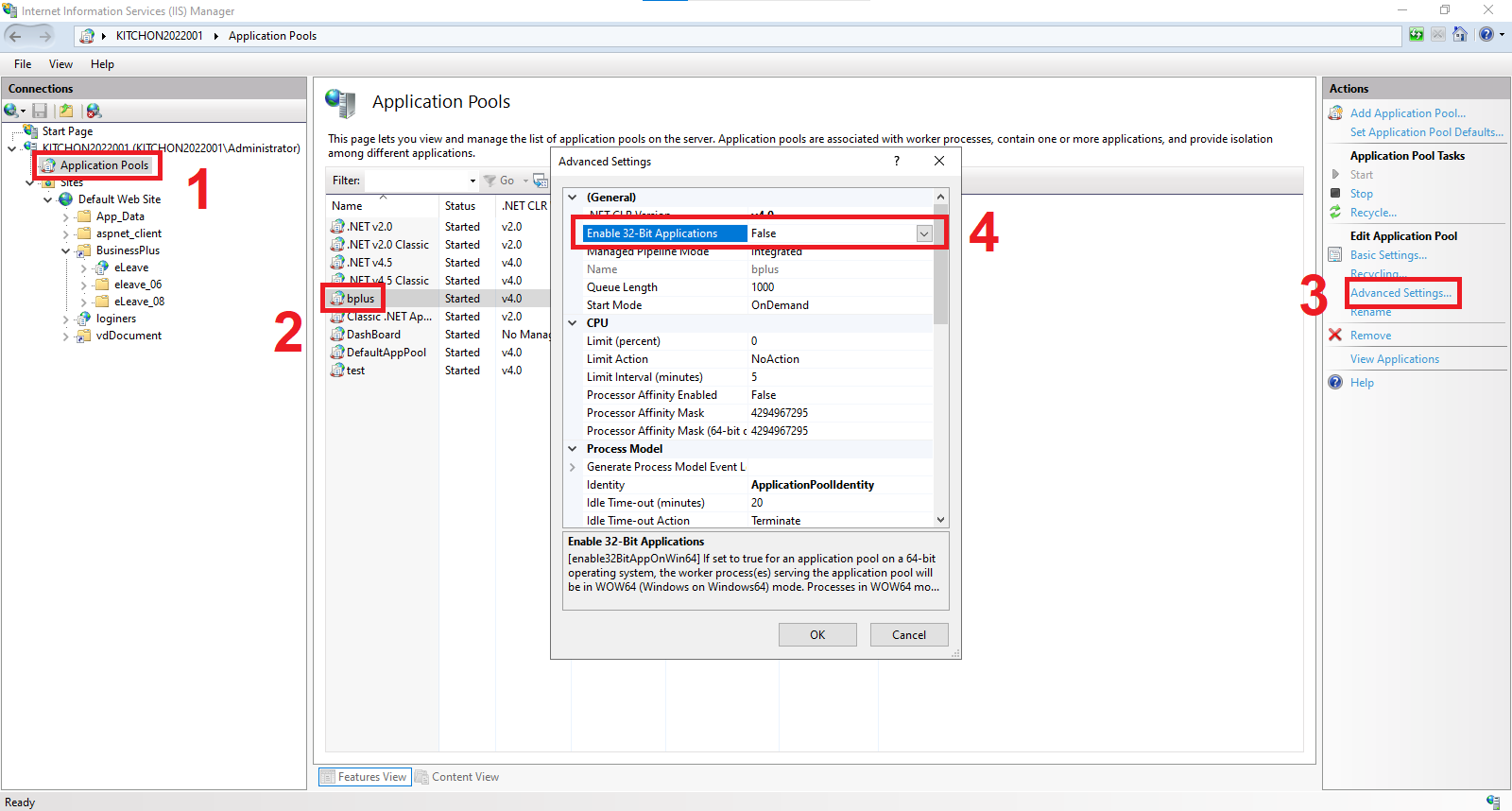The width and height of the screenshot is (1512, 811).
Task: Click the up folder icon in Connections
Action: click(66, 111)
